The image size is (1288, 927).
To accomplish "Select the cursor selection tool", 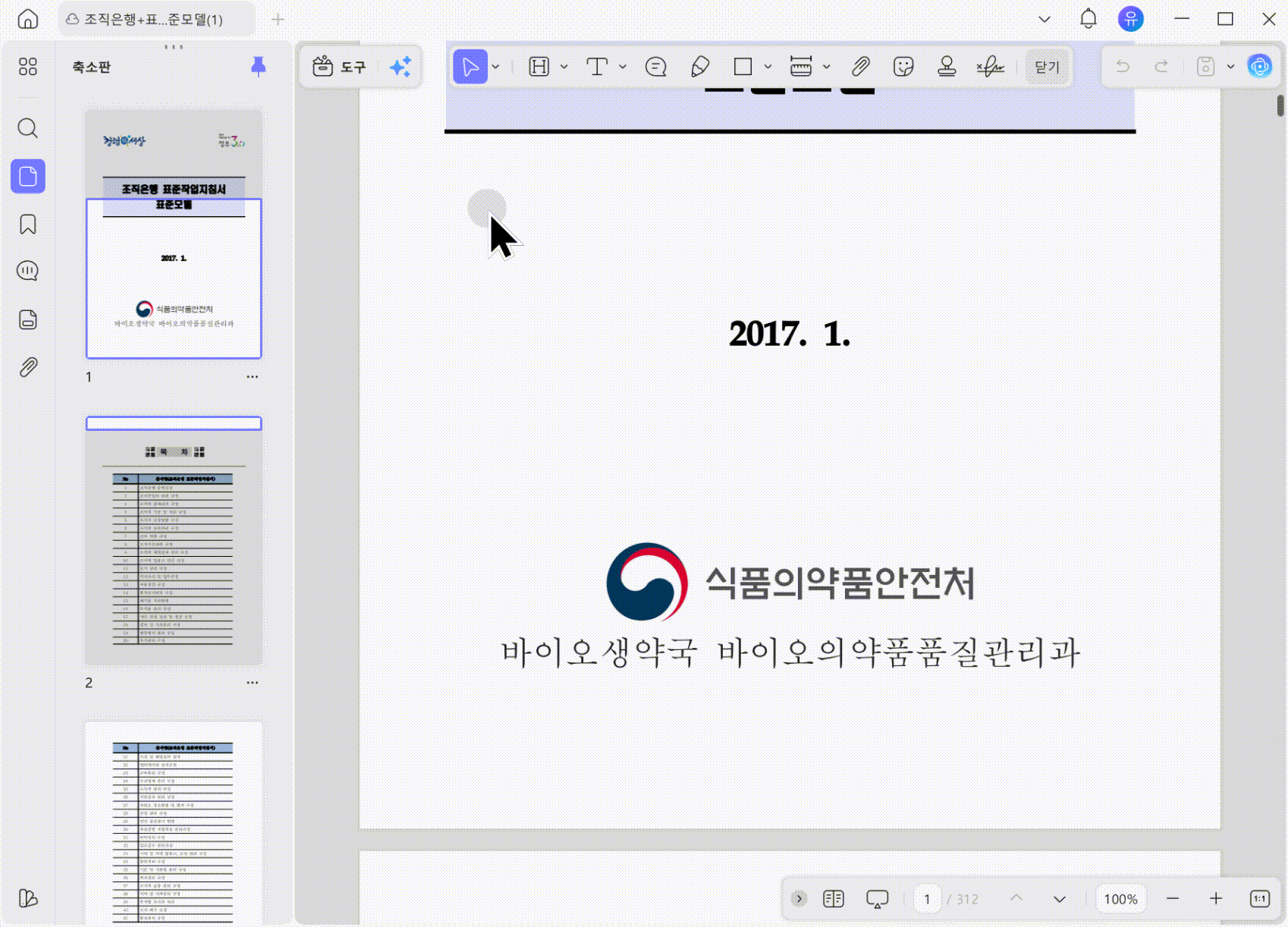I will point(470,67).
